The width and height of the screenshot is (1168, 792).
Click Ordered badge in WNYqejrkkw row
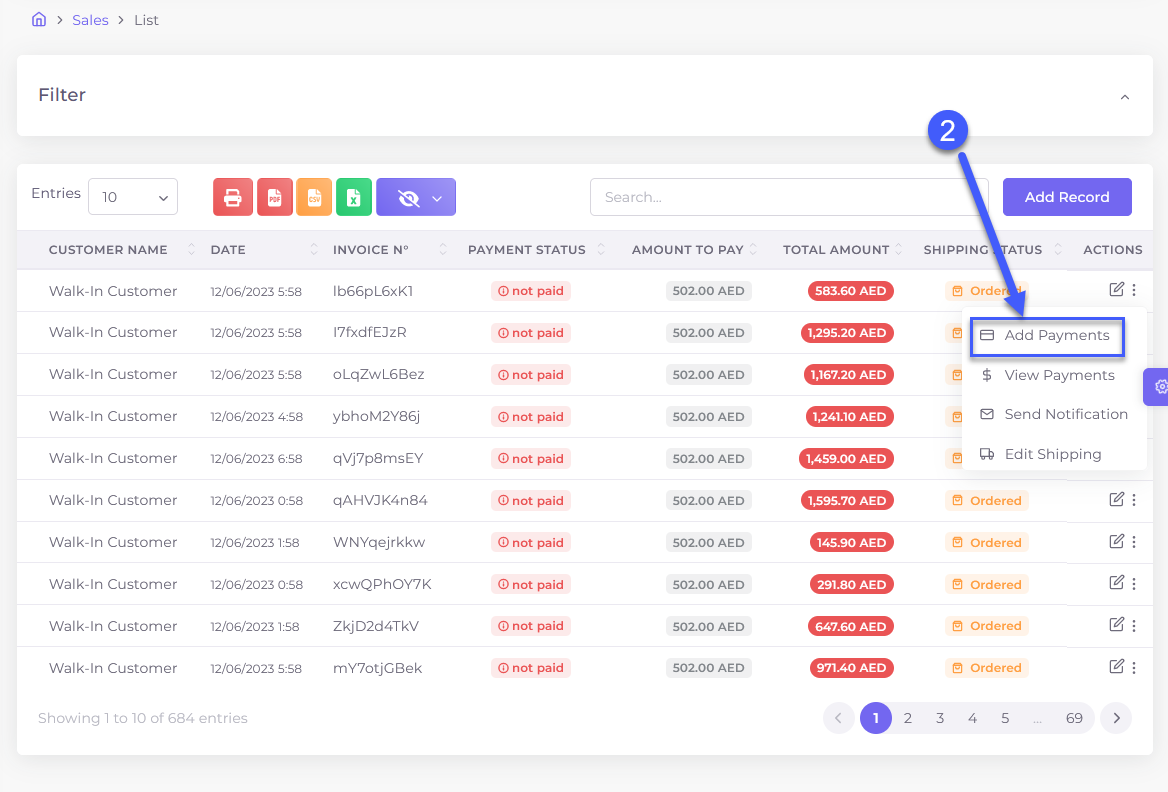coord(987,542)
